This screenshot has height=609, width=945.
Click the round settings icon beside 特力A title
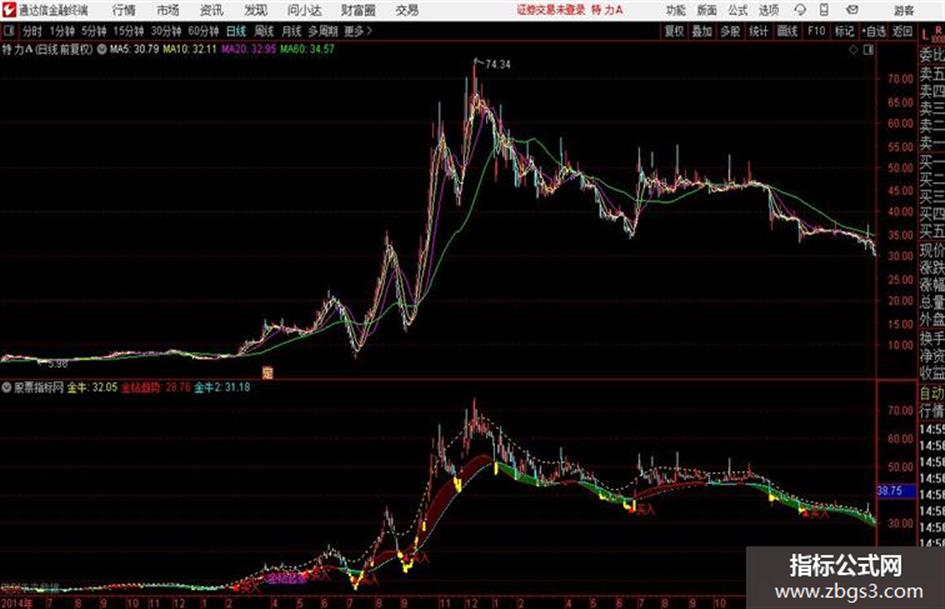pos(101,49)
